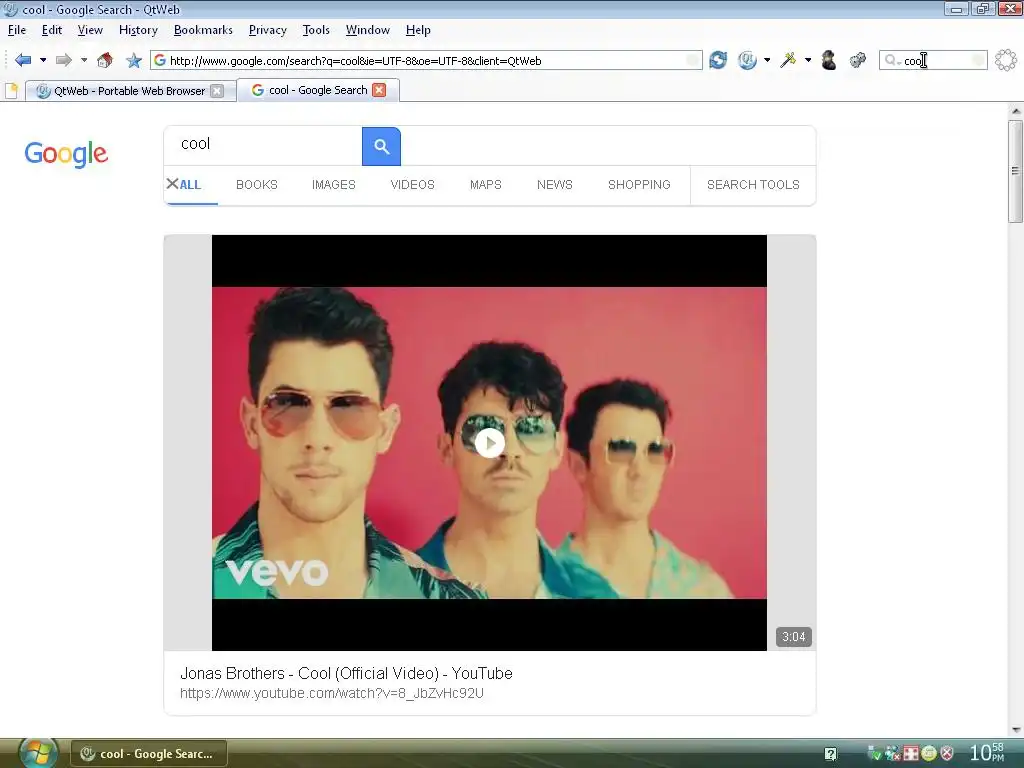
Task: Click the green checkmark tray icon
Action: coord(874,754)
